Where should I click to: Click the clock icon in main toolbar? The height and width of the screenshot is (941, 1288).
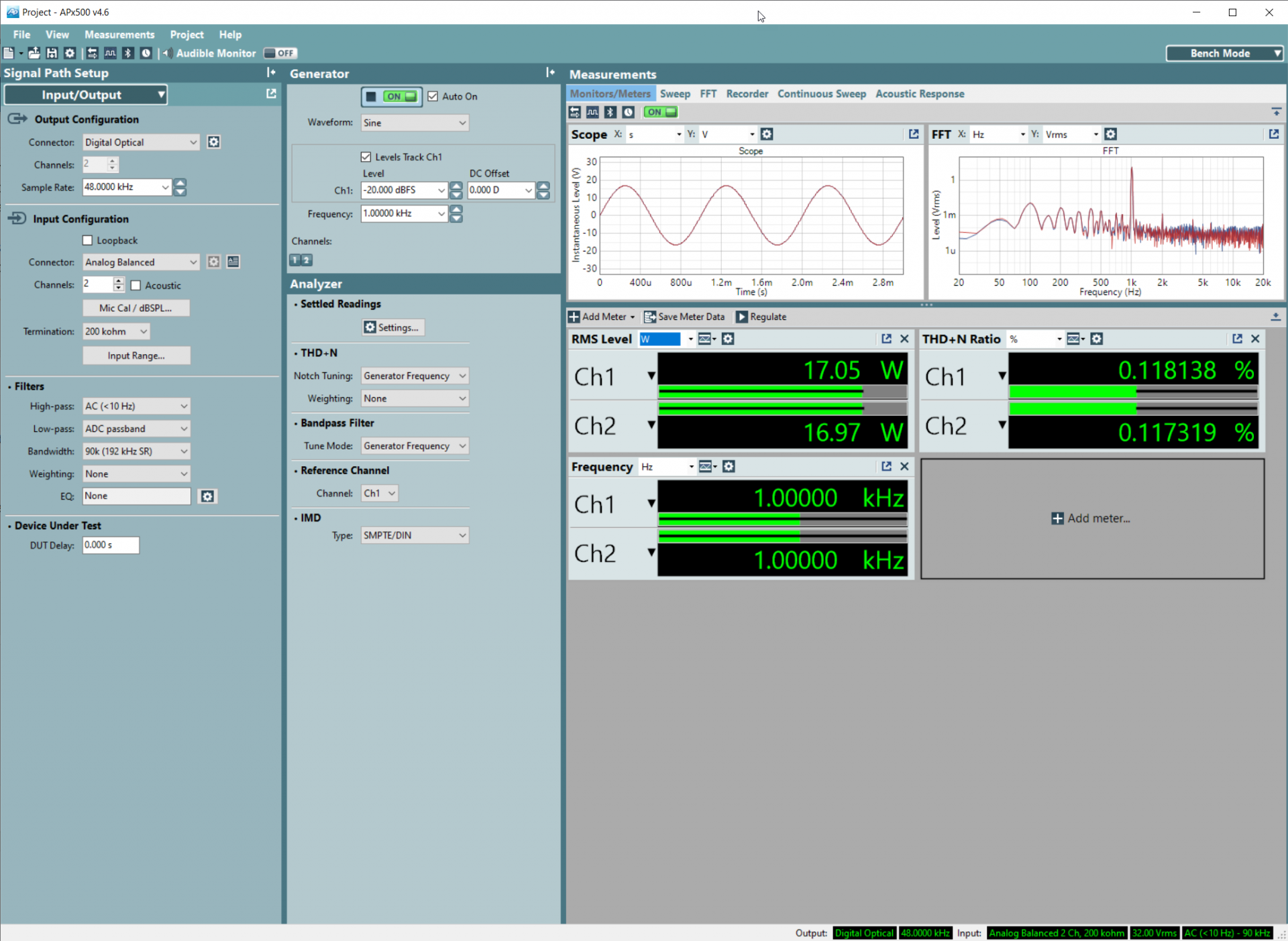146,53
